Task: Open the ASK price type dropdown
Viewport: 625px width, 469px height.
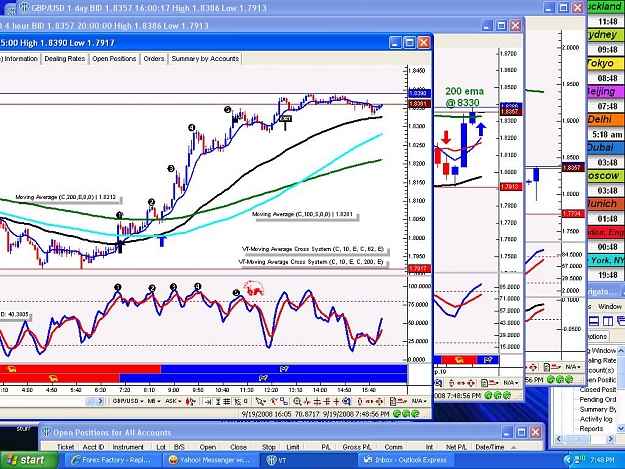Action: (173, 401)
